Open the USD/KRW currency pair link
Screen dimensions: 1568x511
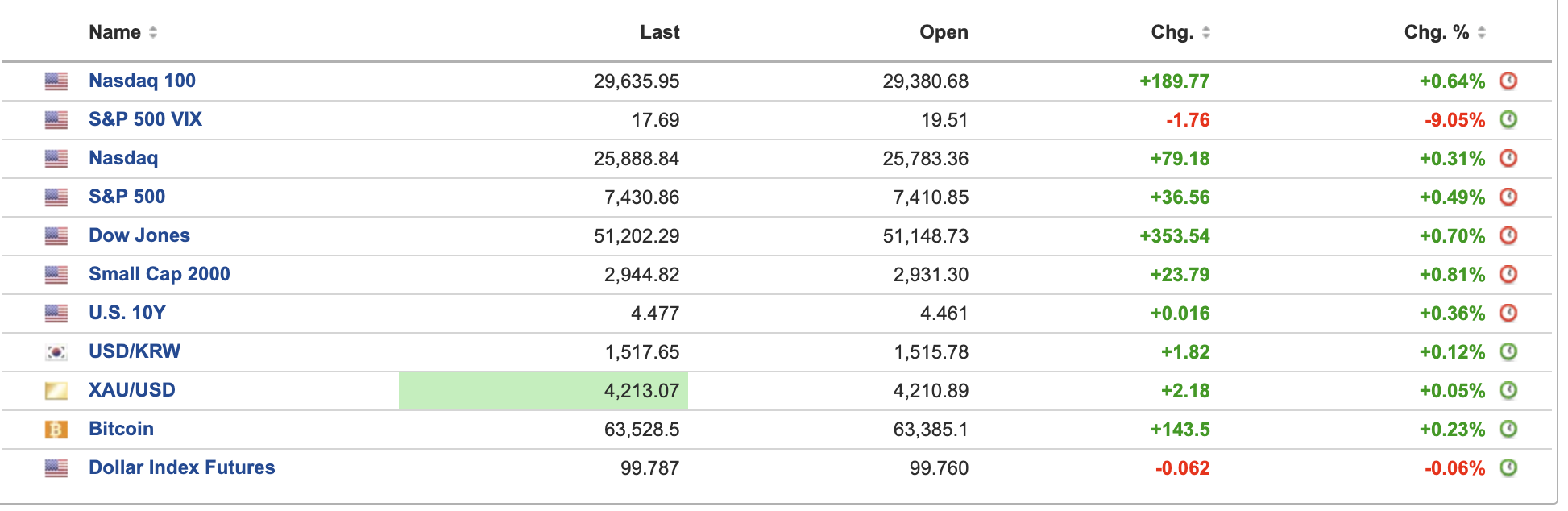click(135, 351)
